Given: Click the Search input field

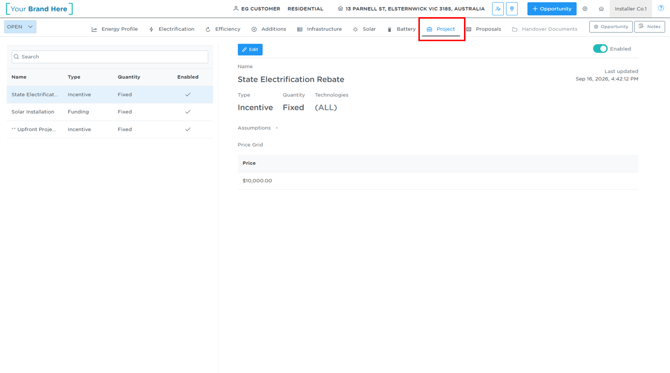Looking at the screenshot, I should coord(110,56).
